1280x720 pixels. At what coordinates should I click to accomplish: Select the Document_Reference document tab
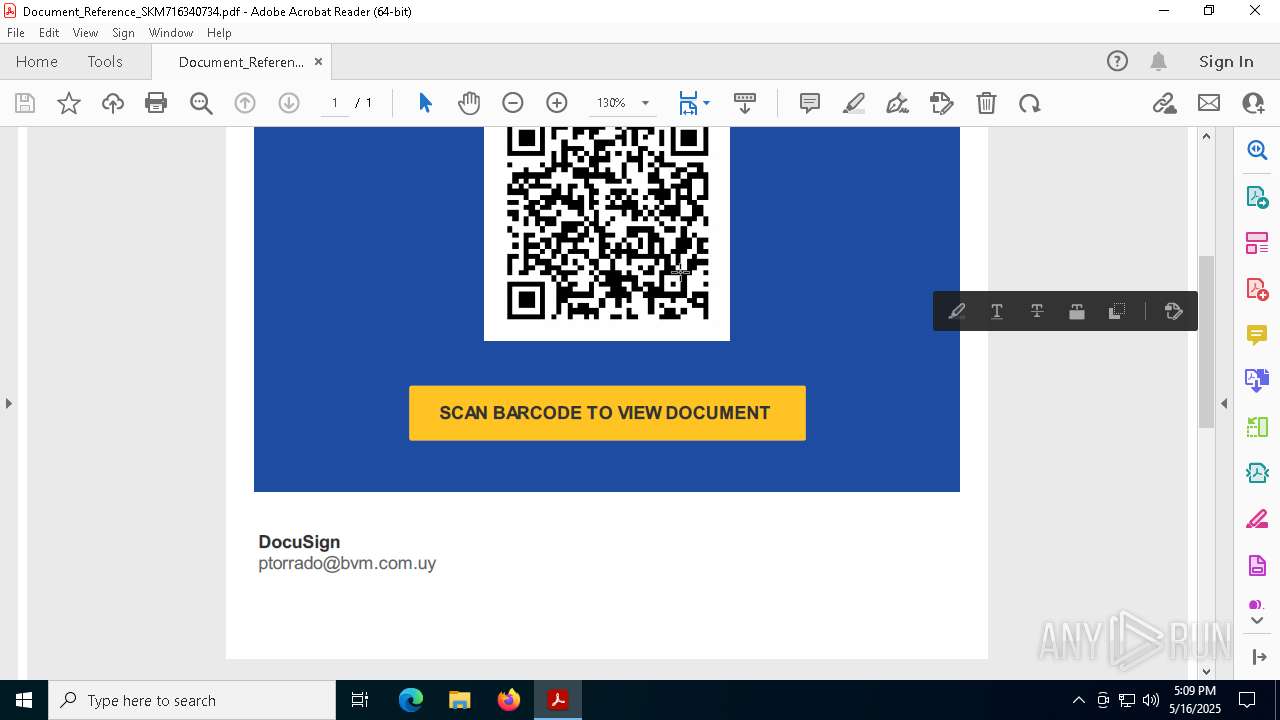coord(241,62)
